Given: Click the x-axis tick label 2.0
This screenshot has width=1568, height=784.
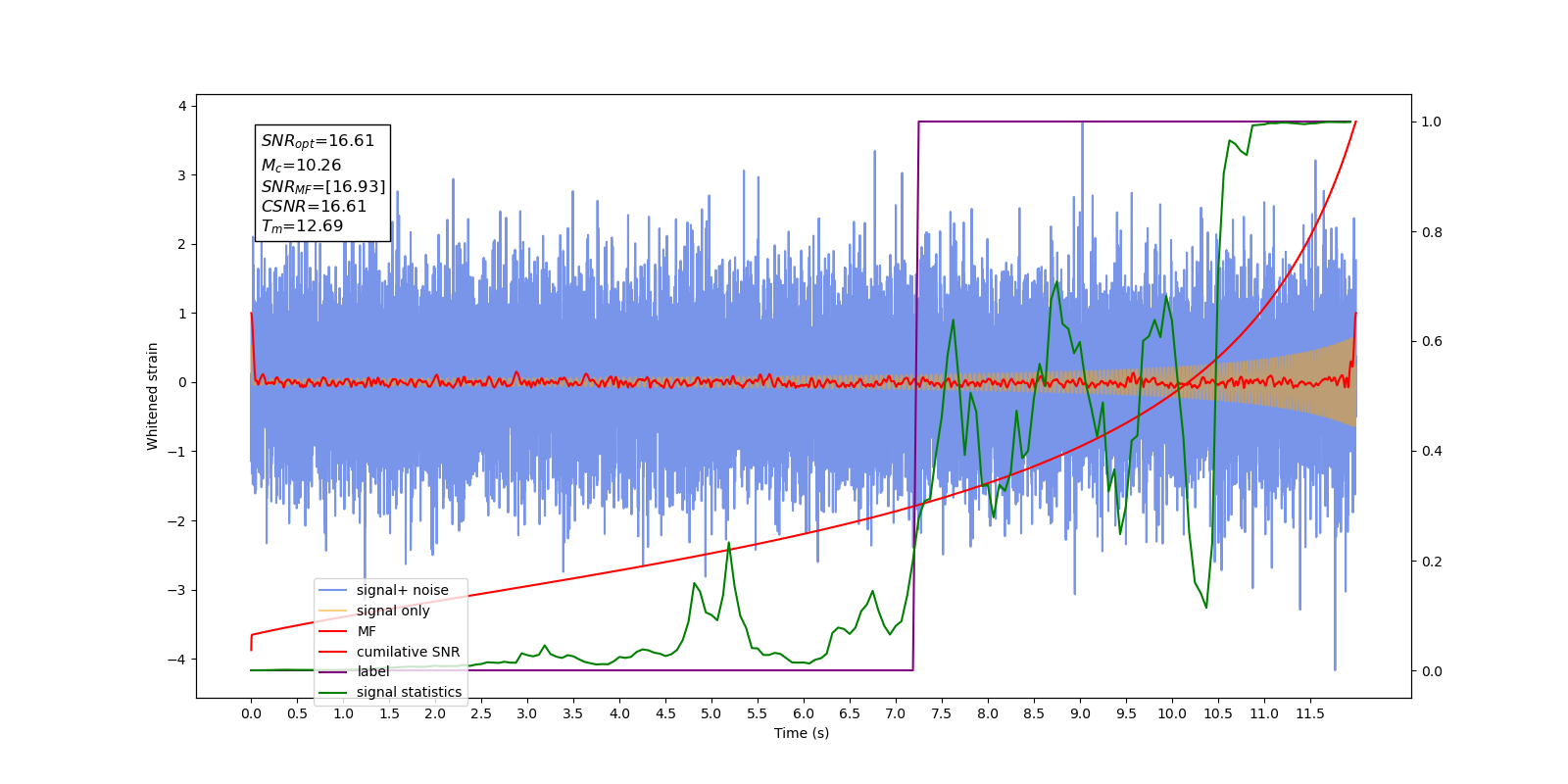Looking at the screenshot, I should 435,713.
